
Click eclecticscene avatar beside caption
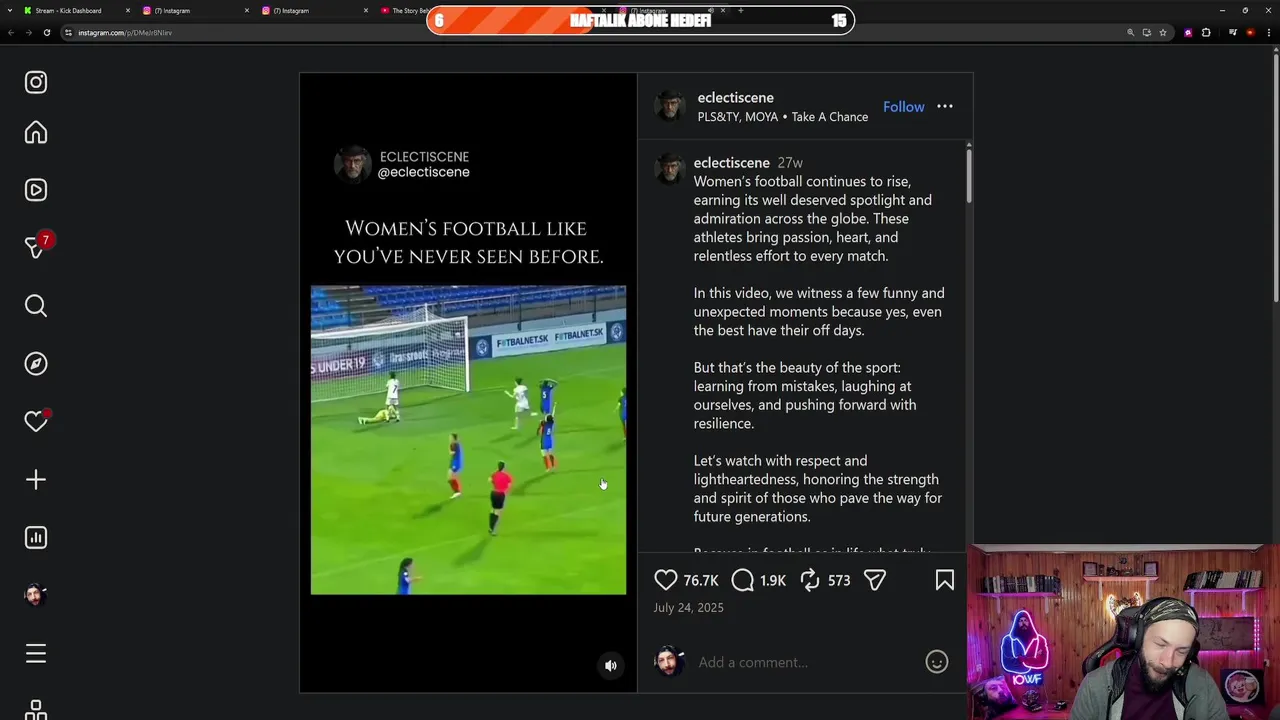[669, 169]
